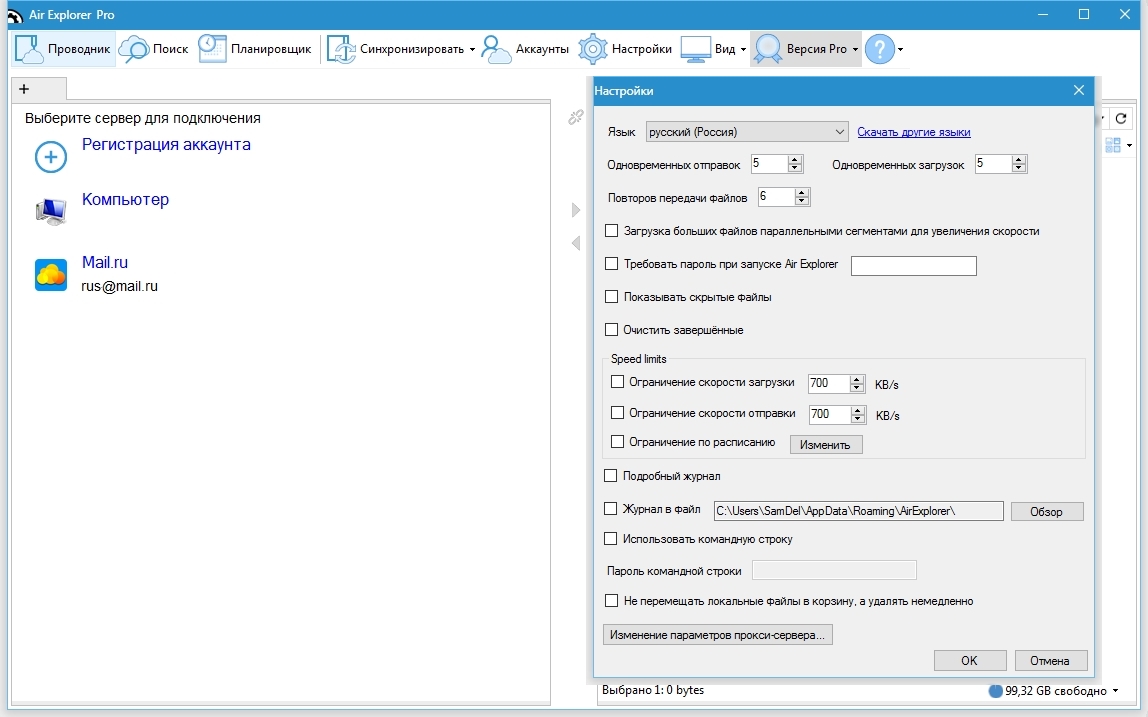Open the Аккаунты accounts manager
The image size is (1148, 717).
pyautogui.click(x=497, y=49)
